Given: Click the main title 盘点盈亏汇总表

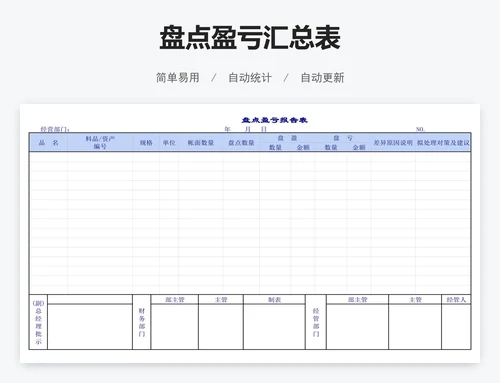Looking at the screenshot, I should coord(250,37).
